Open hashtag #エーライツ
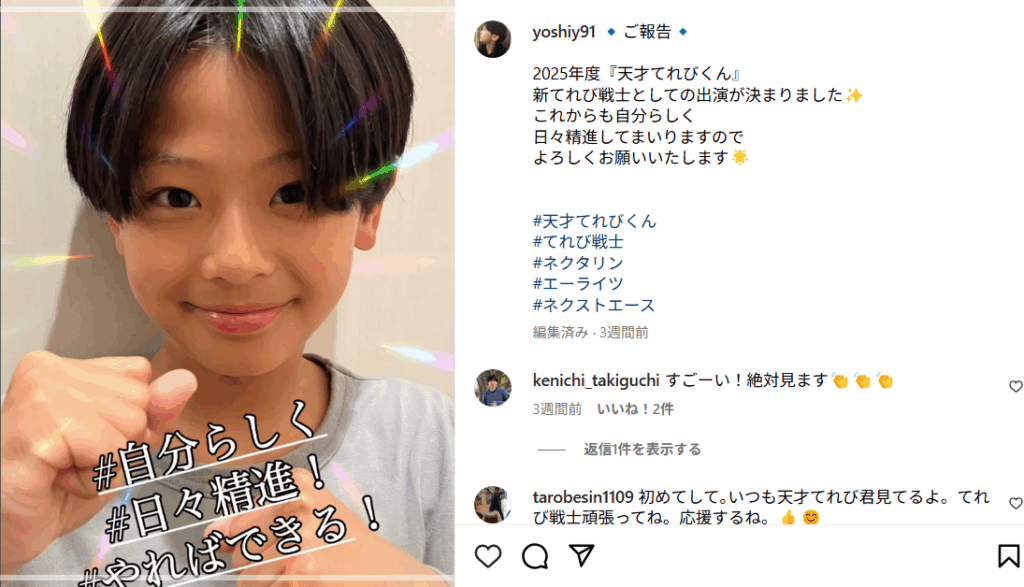1024x587 pixels. [578, 283]
